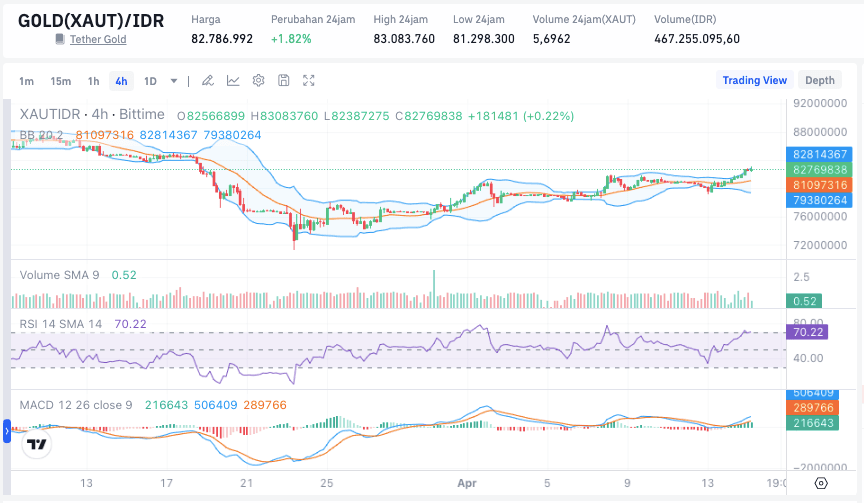Click the save chart floppy icon
Screen dimensions: 864x503
[284, 81]
